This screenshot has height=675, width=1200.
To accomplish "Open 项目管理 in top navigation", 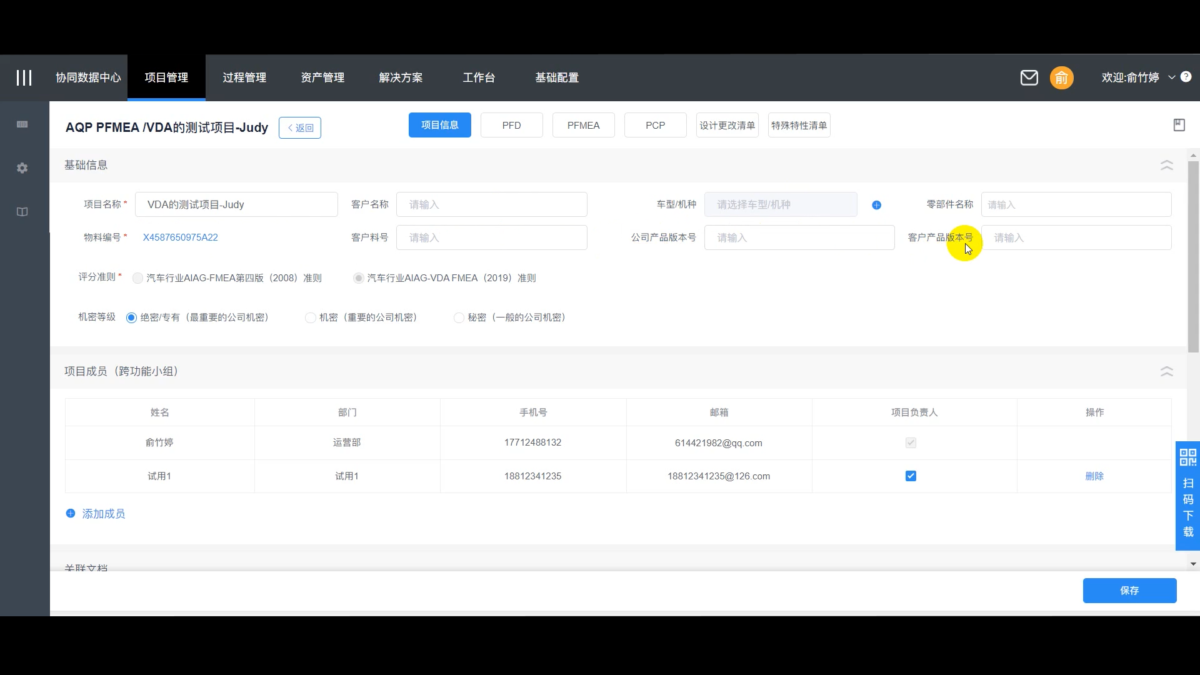I will tap(166, 78).
